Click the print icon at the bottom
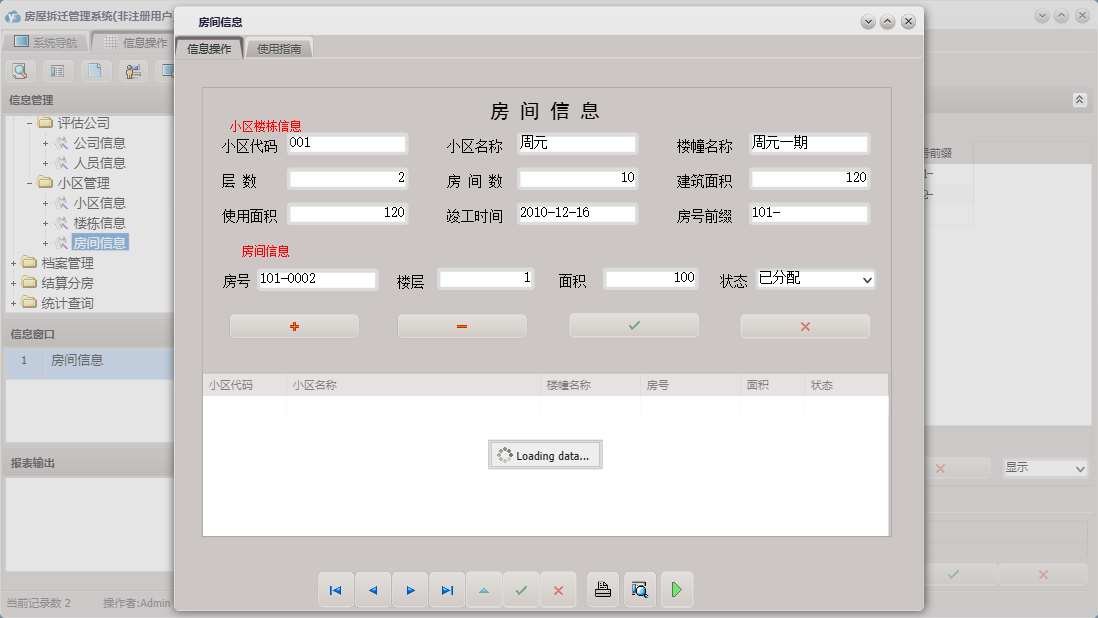Screen dimensions: 1098x618 click(602, 589)
